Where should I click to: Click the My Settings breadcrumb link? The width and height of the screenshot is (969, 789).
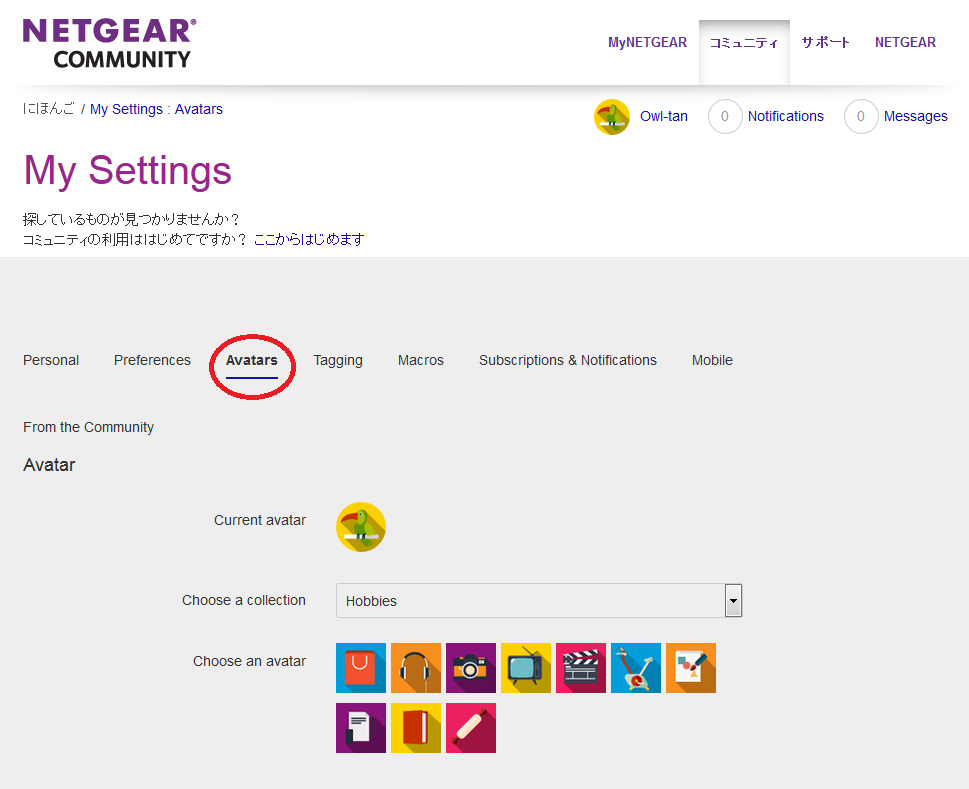click(x=126, y=109)
